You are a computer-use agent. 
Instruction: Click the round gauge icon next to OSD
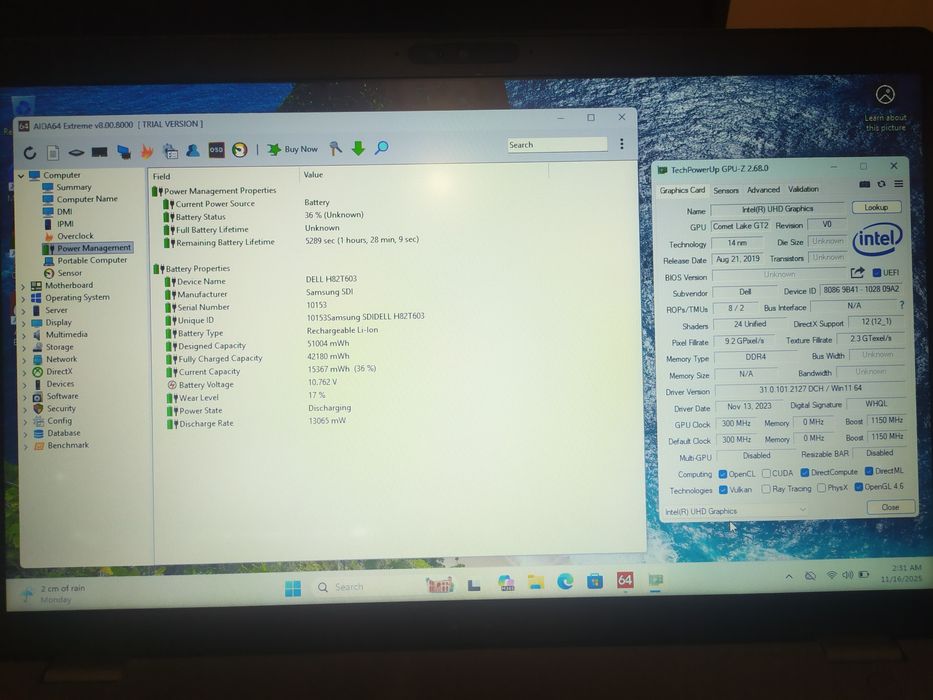pos(240,150)
